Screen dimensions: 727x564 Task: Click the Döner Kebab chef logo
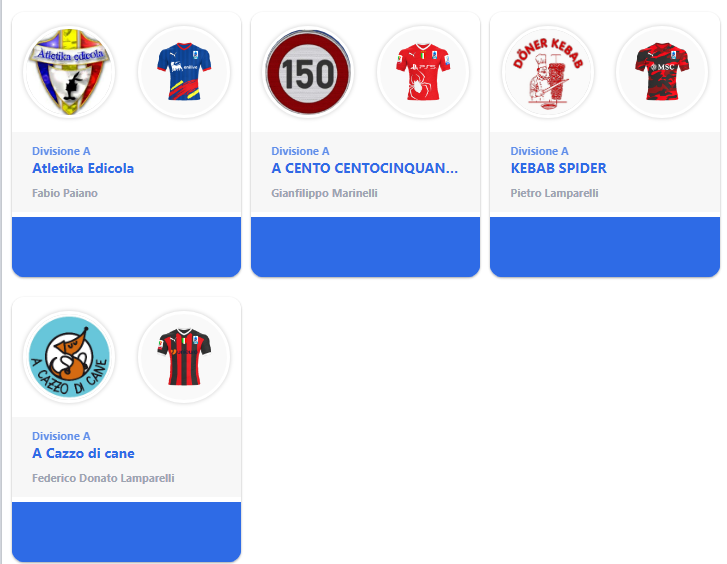(548, 72)
